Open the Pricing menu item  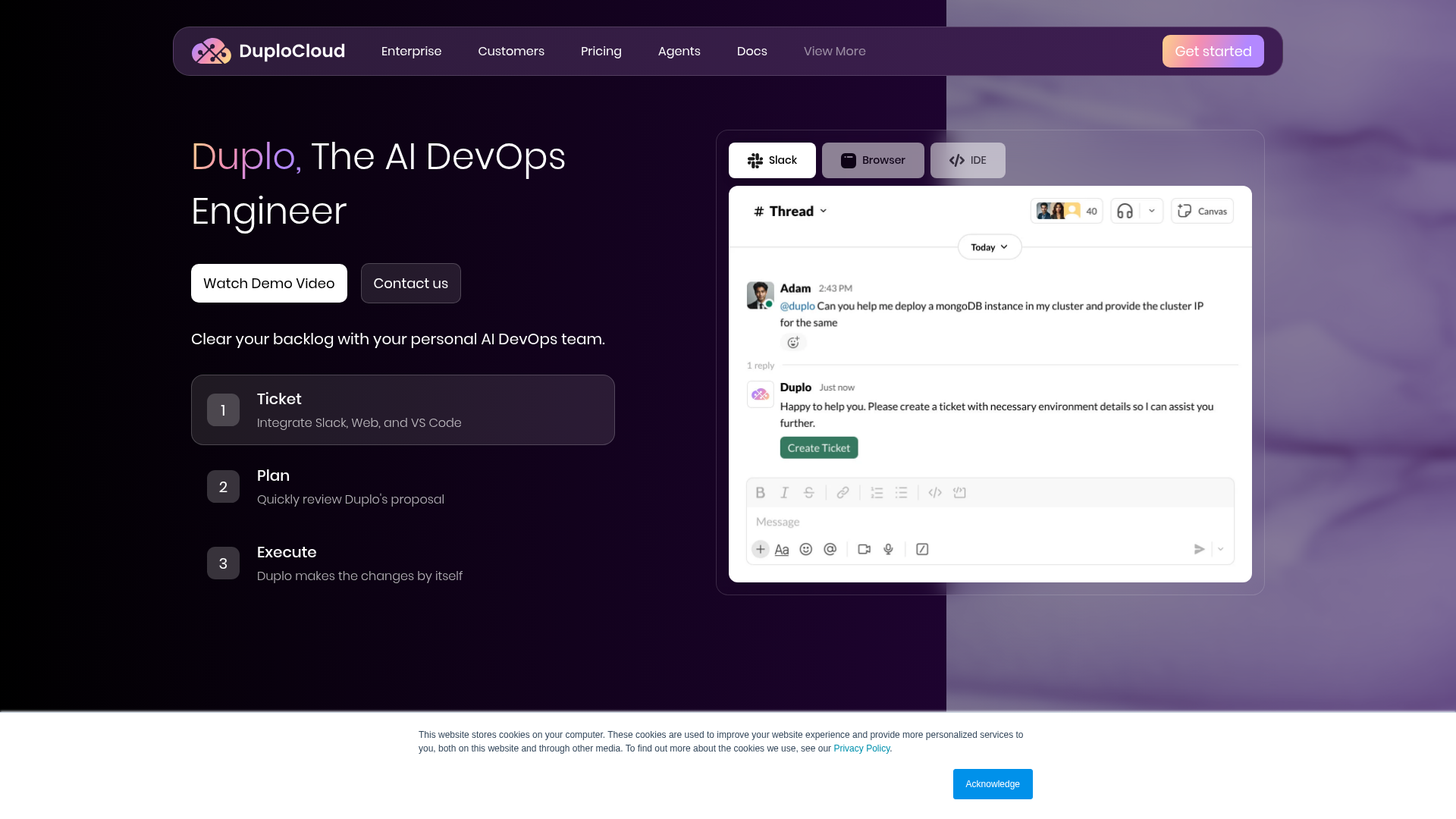coord(601,51)
